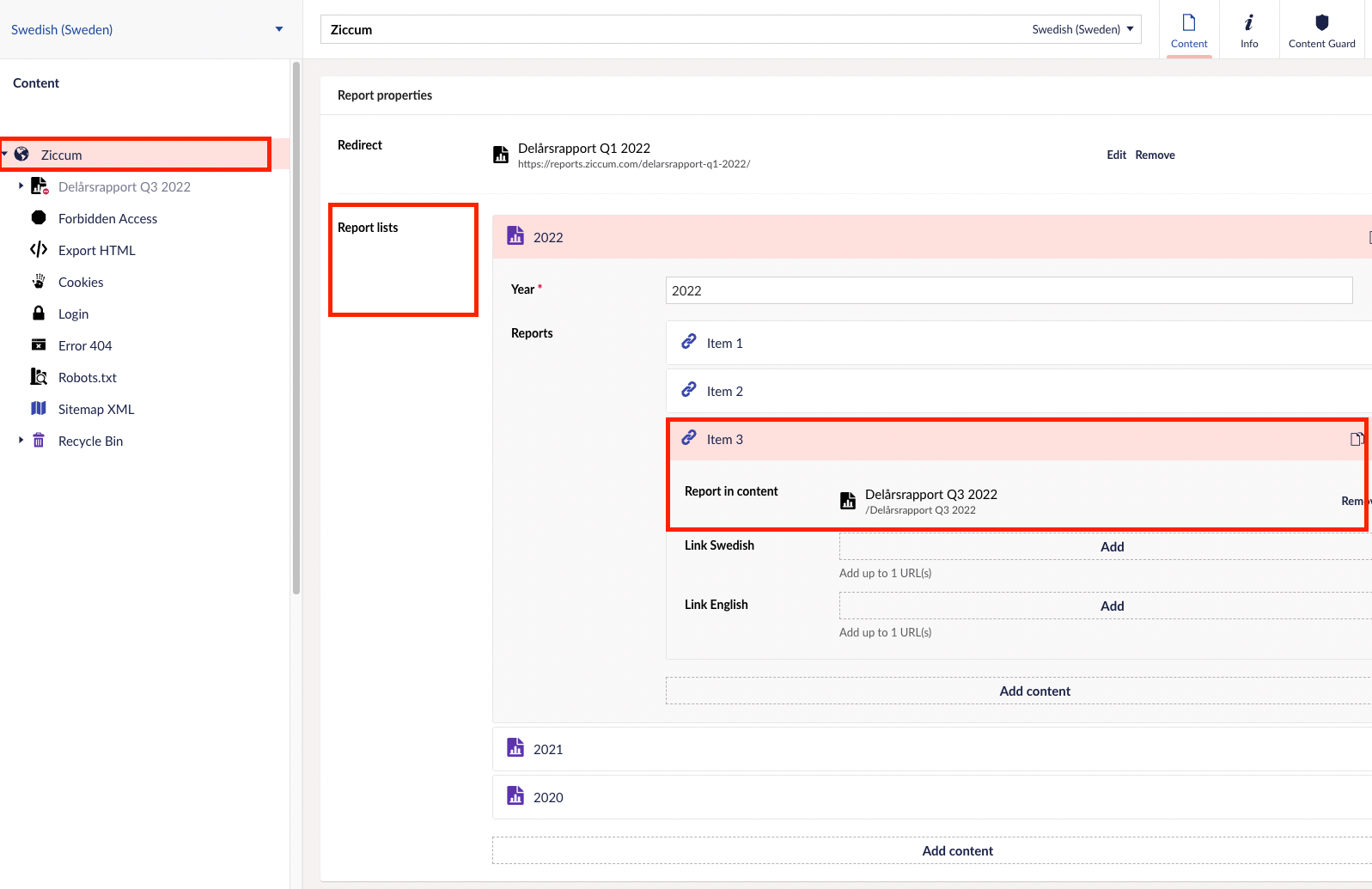Click the Sitemap XML map icon
The height and width of the screenshot is (889, 1372).
(39, 409)
